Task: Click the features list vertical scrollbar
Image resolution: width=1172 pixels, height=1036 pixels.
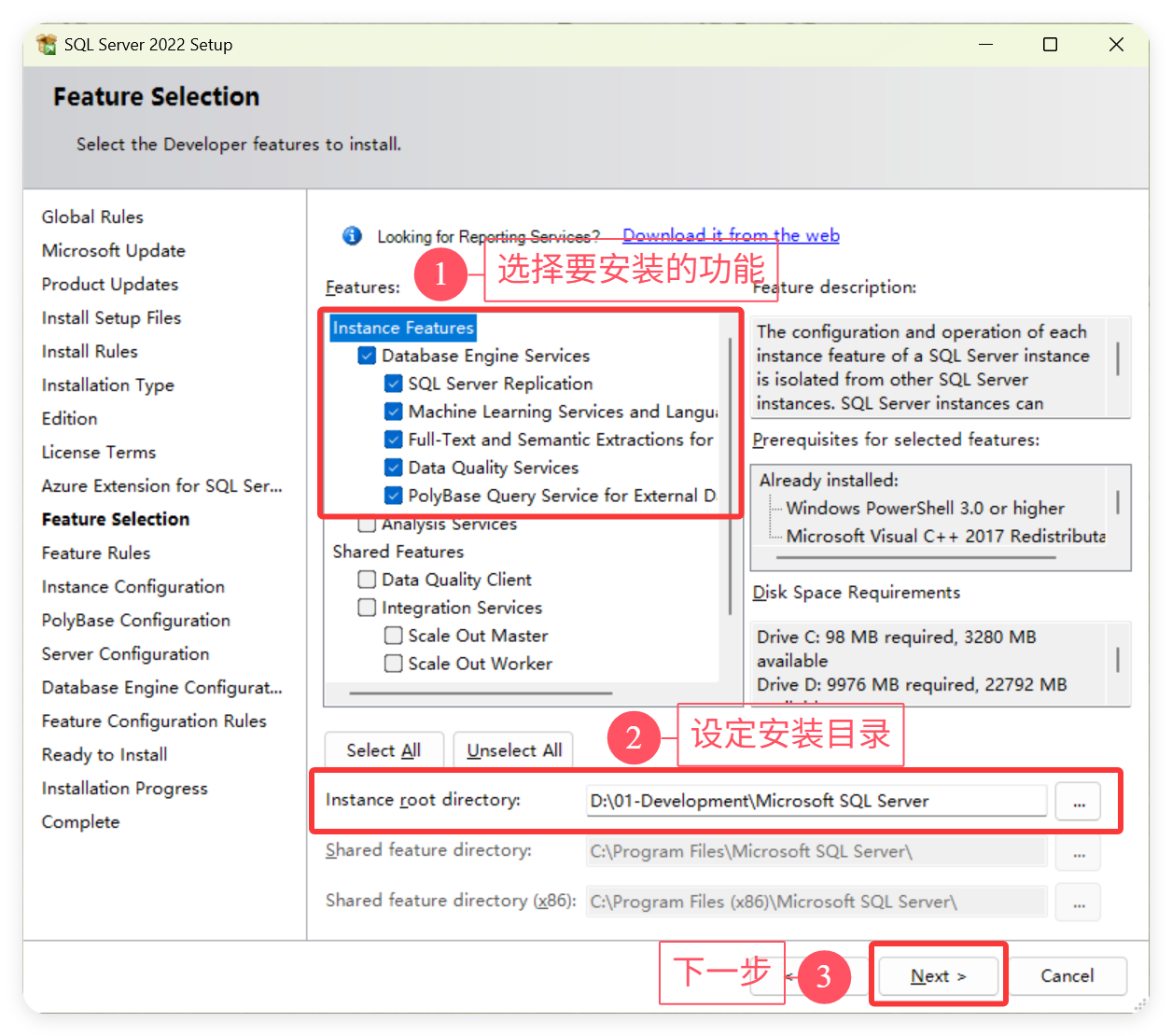Action: click(730, 476)
